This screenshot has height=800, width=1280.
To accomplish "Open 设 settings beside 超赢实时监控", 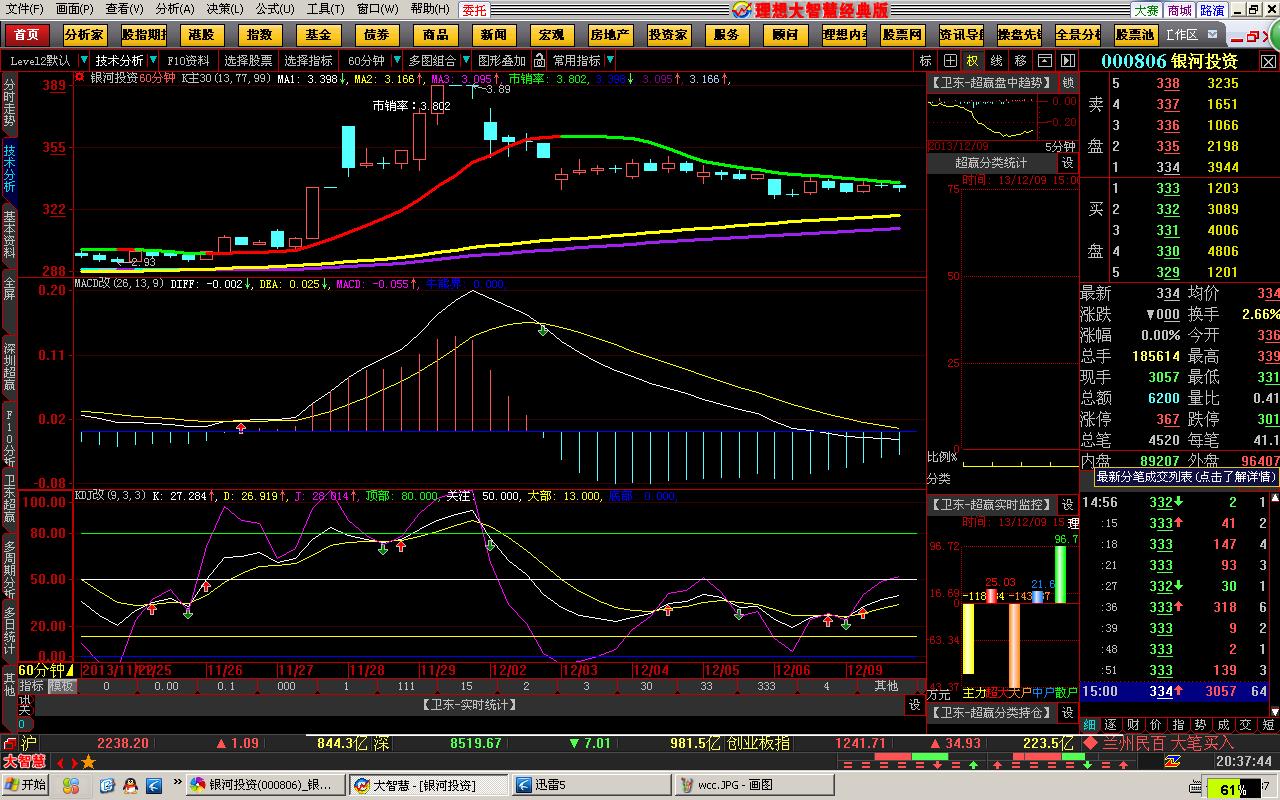I will 1067,505.
